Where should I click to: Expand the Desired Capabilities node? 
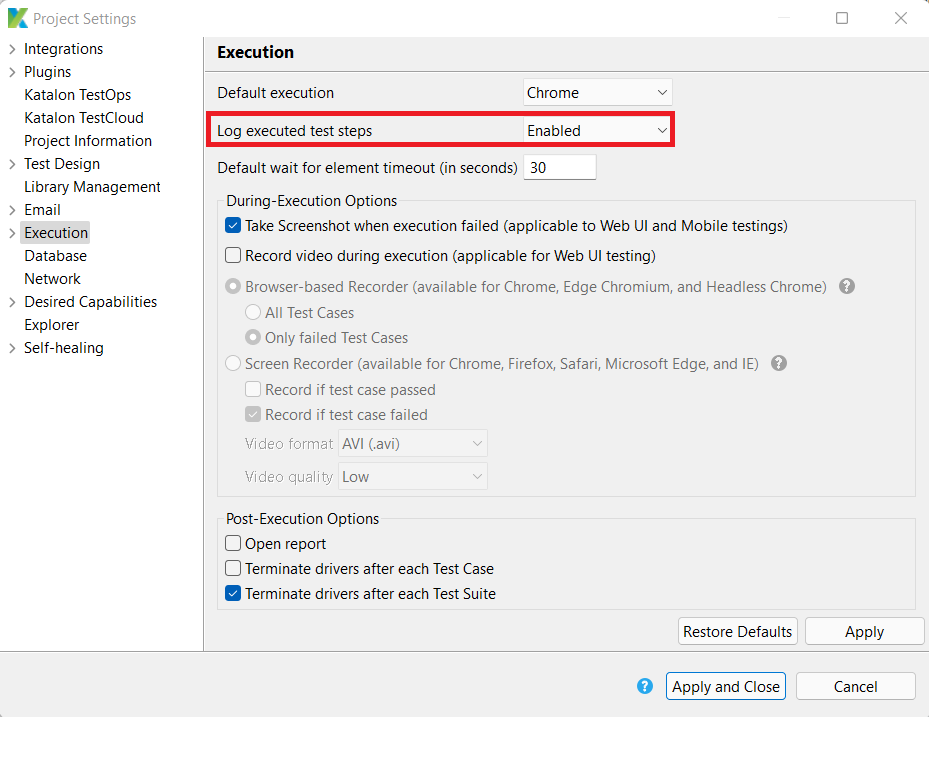coord(12,302)
